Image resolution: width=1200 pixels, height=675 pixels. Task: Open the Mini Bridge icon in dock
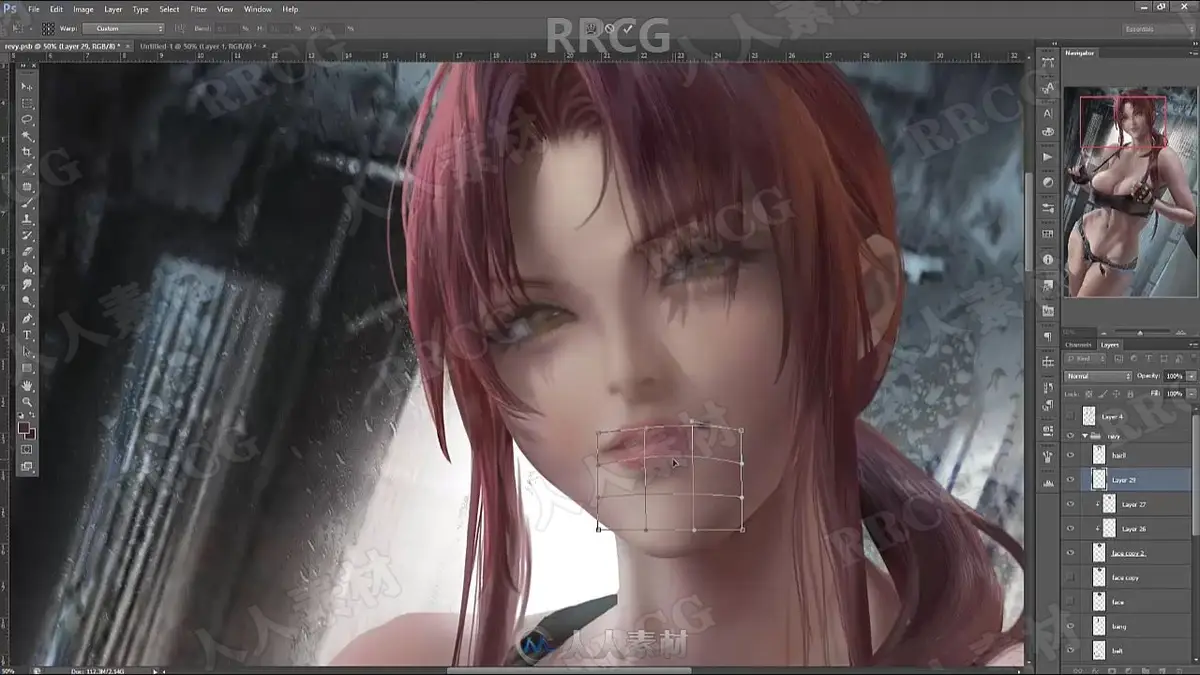pyautogui.click(x=1048, y=312)
